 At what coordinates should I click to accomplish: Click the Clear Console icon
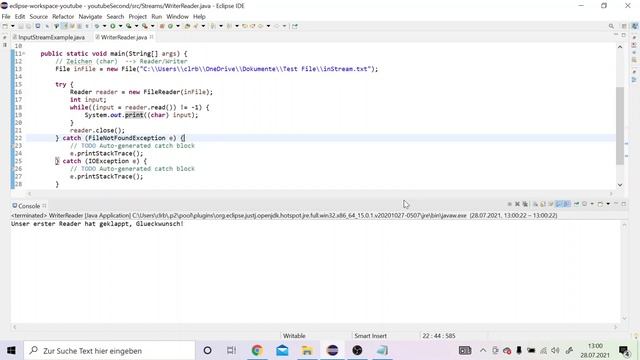(x=536, y=204)
